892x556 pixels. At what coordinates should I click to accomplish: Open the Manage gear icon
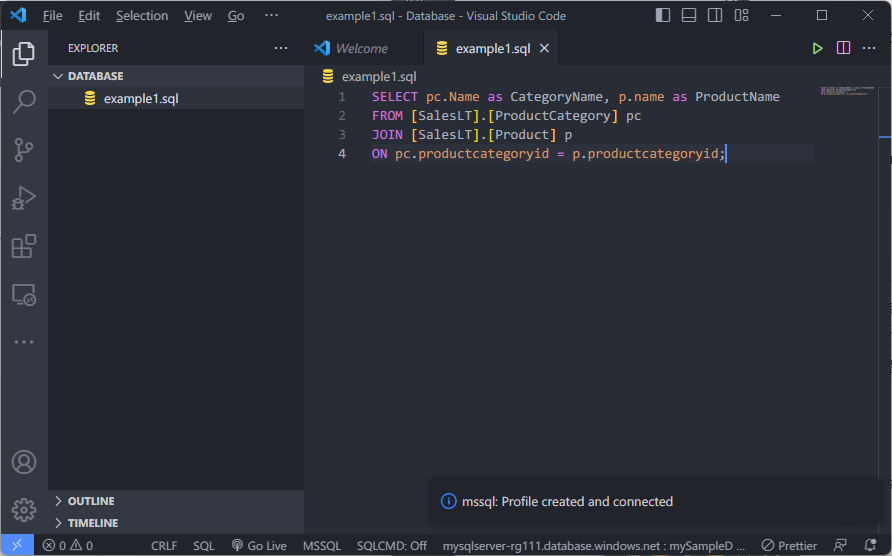point(24,510)
